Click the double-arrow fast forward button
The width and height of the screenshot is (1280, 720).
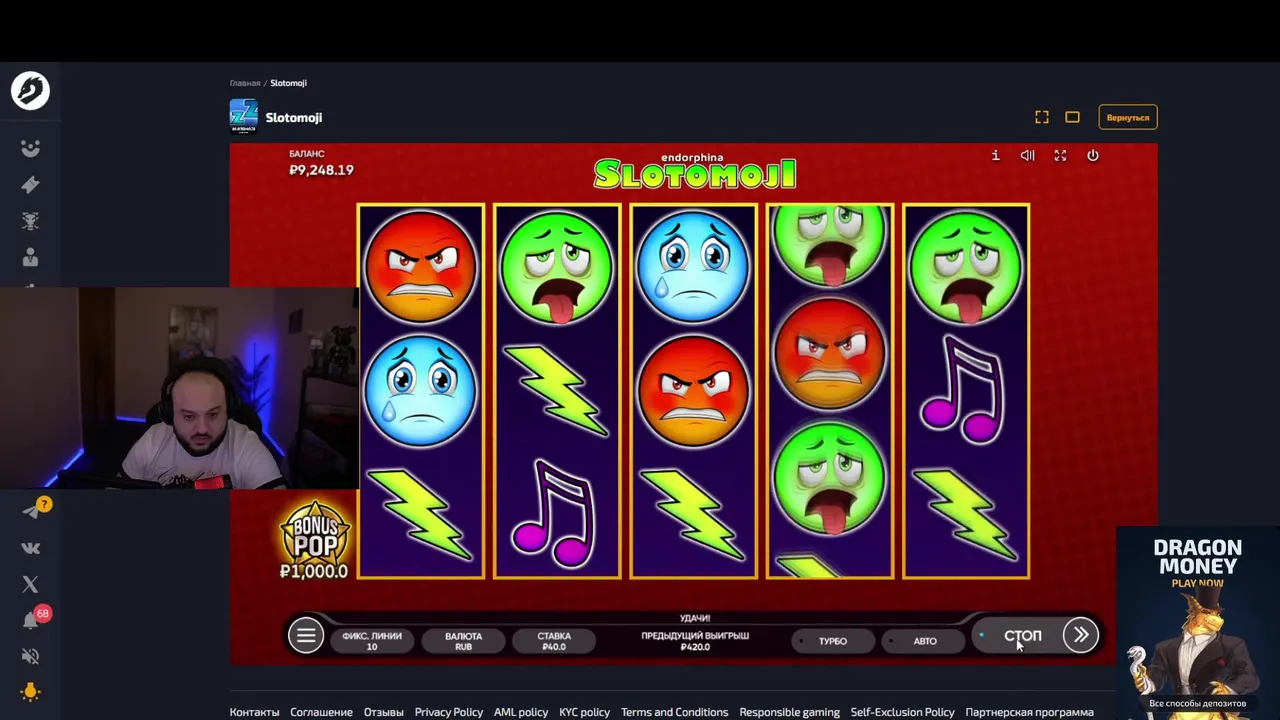pos(1081,635)
